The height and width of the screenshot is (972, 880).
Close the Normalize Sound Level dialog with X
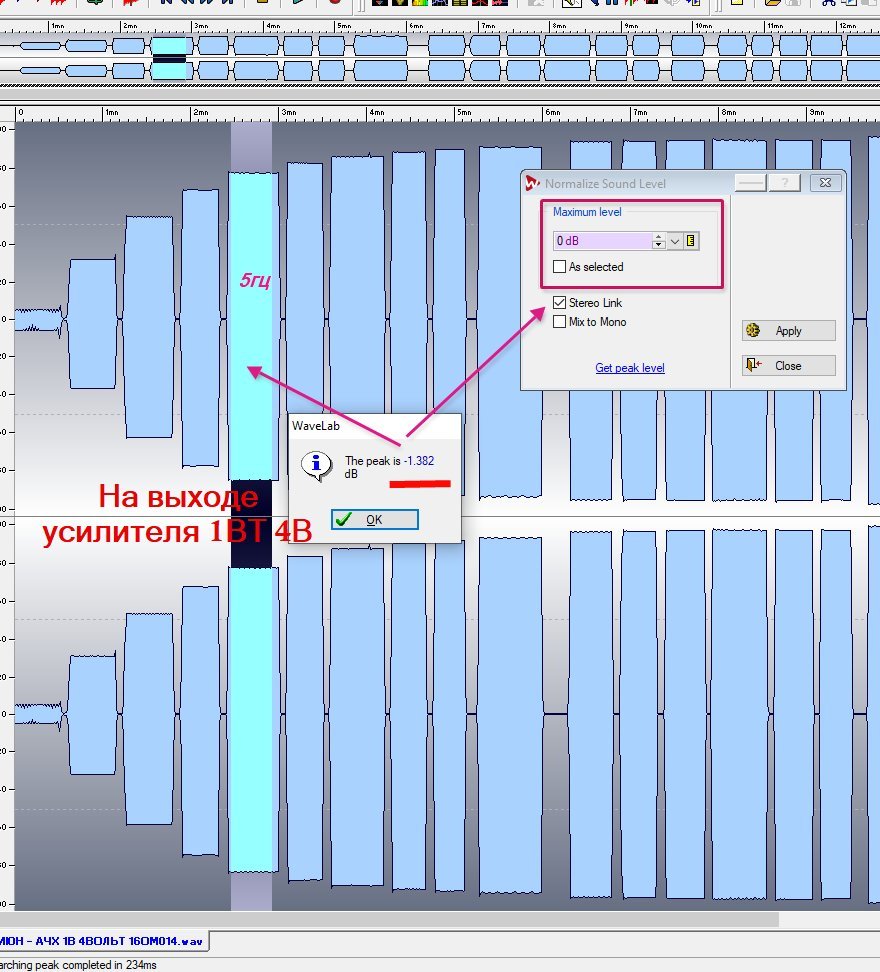824,183
